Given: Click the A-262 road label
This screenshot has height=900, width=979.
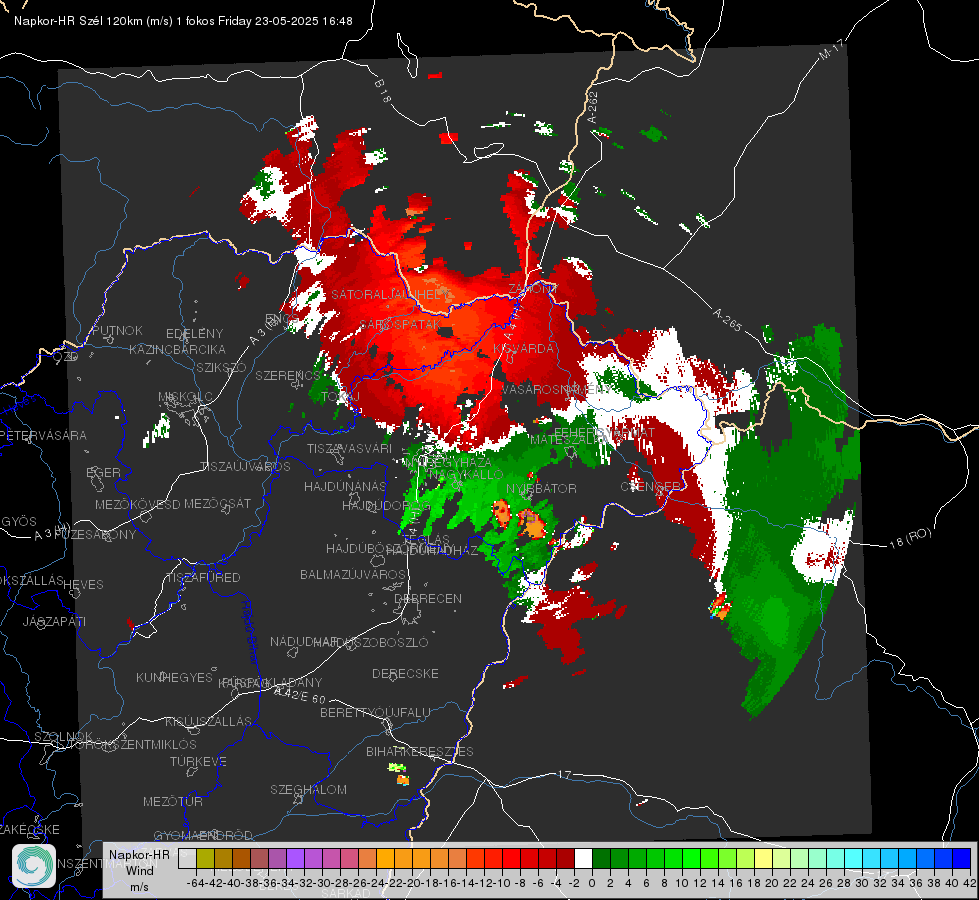Looking at the screenshot, I should (593, 107).
